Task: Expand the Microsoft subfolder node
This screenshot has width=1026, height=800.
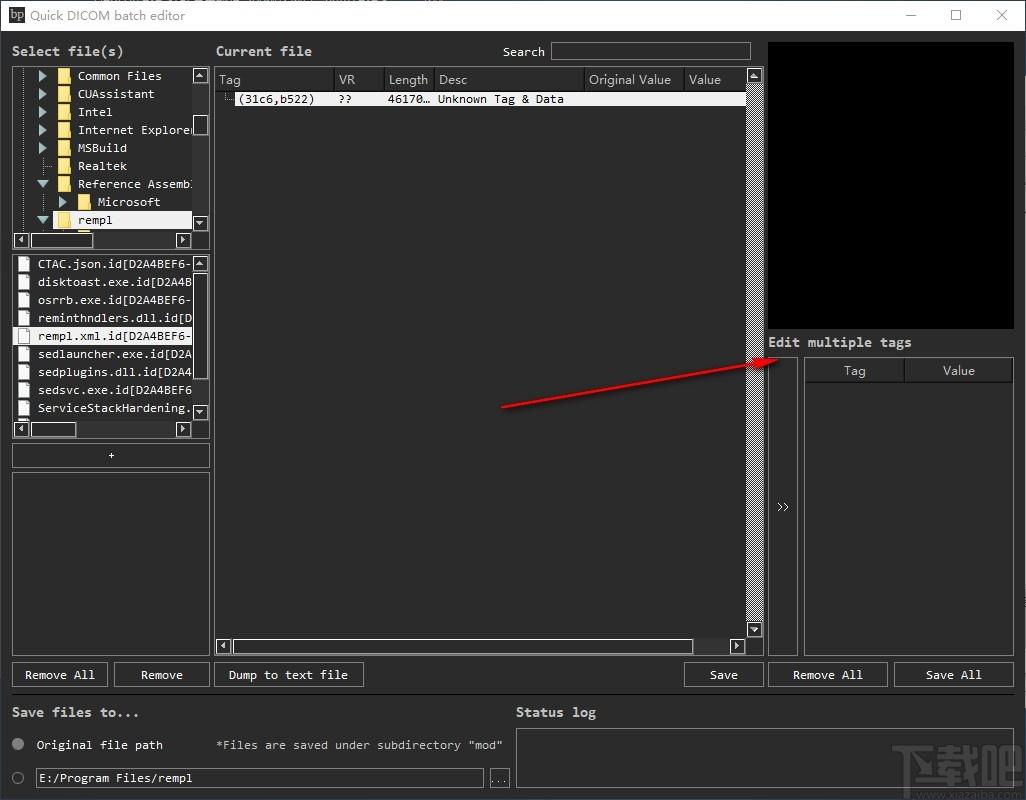Action: tap(62, 202)
